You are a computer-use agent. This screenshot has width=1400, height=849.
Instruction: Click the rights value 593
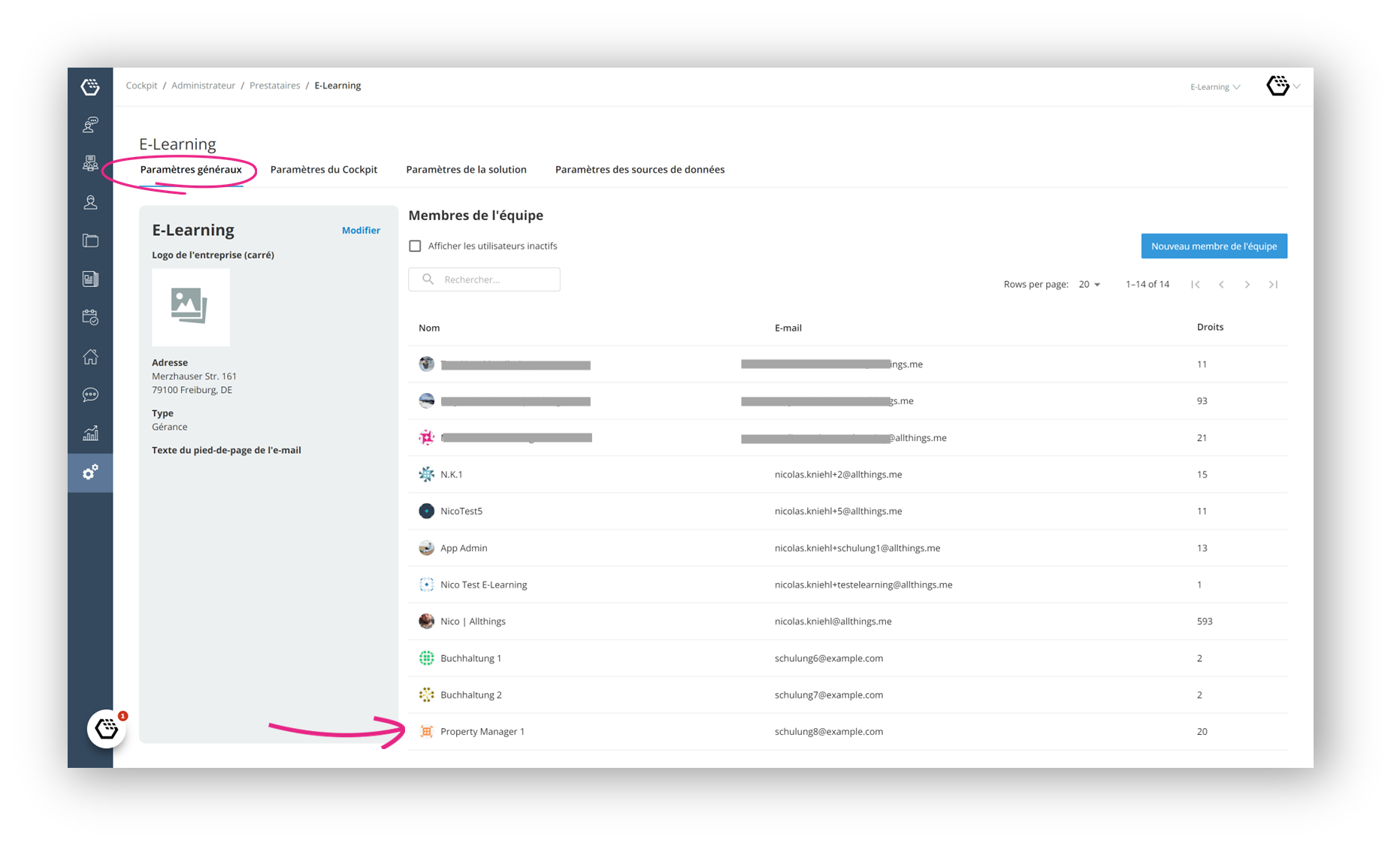[1205, 621]
